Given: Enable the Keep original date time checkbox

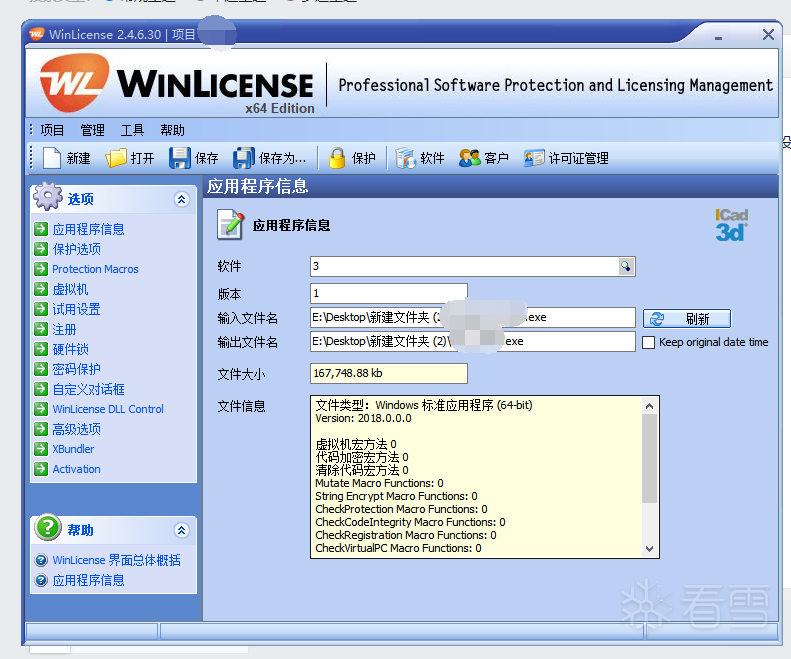Looking at the screenshot, I should tap(648, 343).
